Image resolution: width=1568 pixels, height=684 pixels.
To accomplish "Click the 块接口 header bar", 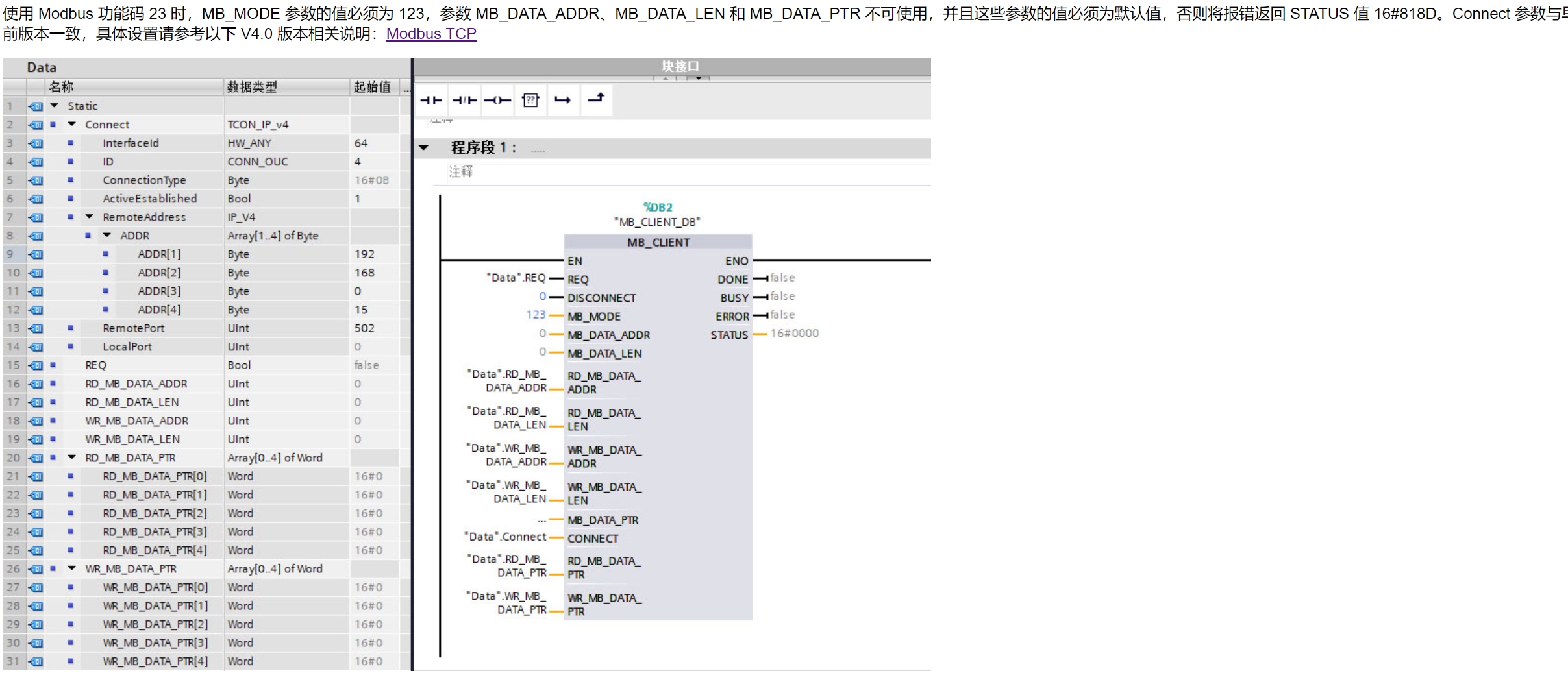I will (679, 66).
